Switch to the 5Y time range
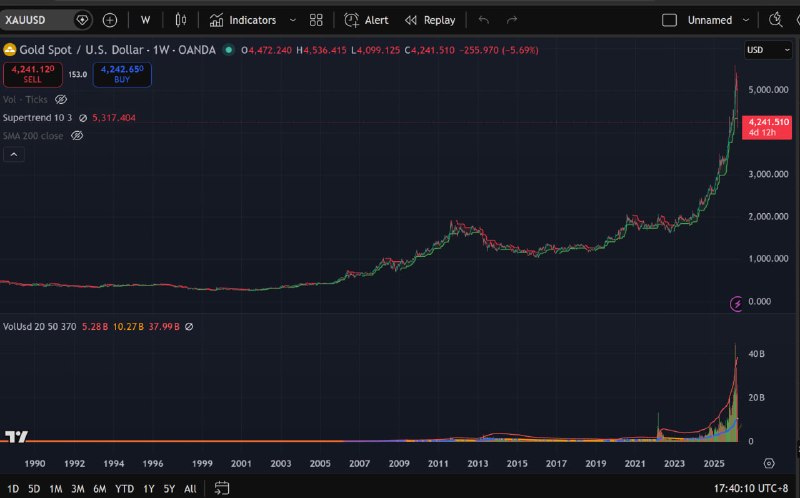 point(168,488)
